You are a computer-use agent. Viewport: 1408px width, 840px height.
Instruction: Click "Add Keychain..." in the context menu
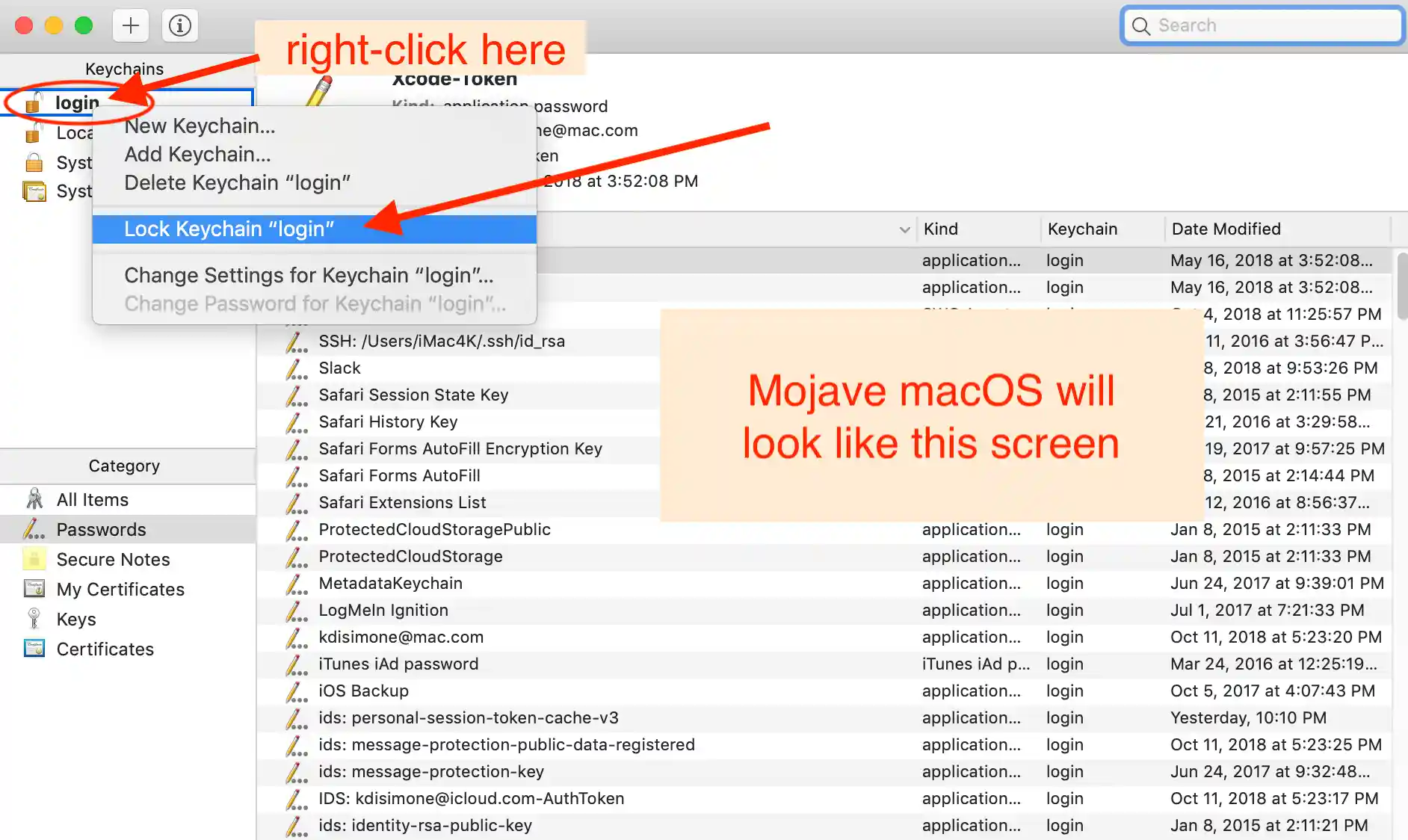197,154
